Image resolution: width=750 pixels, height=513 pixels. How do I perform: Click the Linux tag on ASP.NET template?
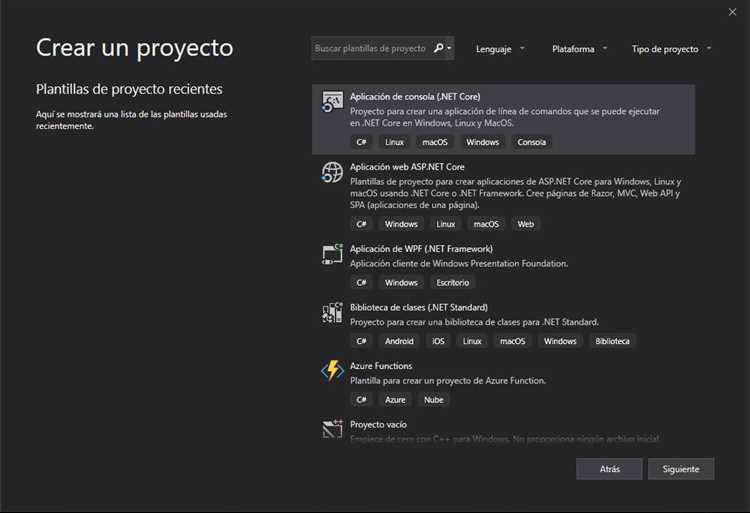tap(446, 224)
